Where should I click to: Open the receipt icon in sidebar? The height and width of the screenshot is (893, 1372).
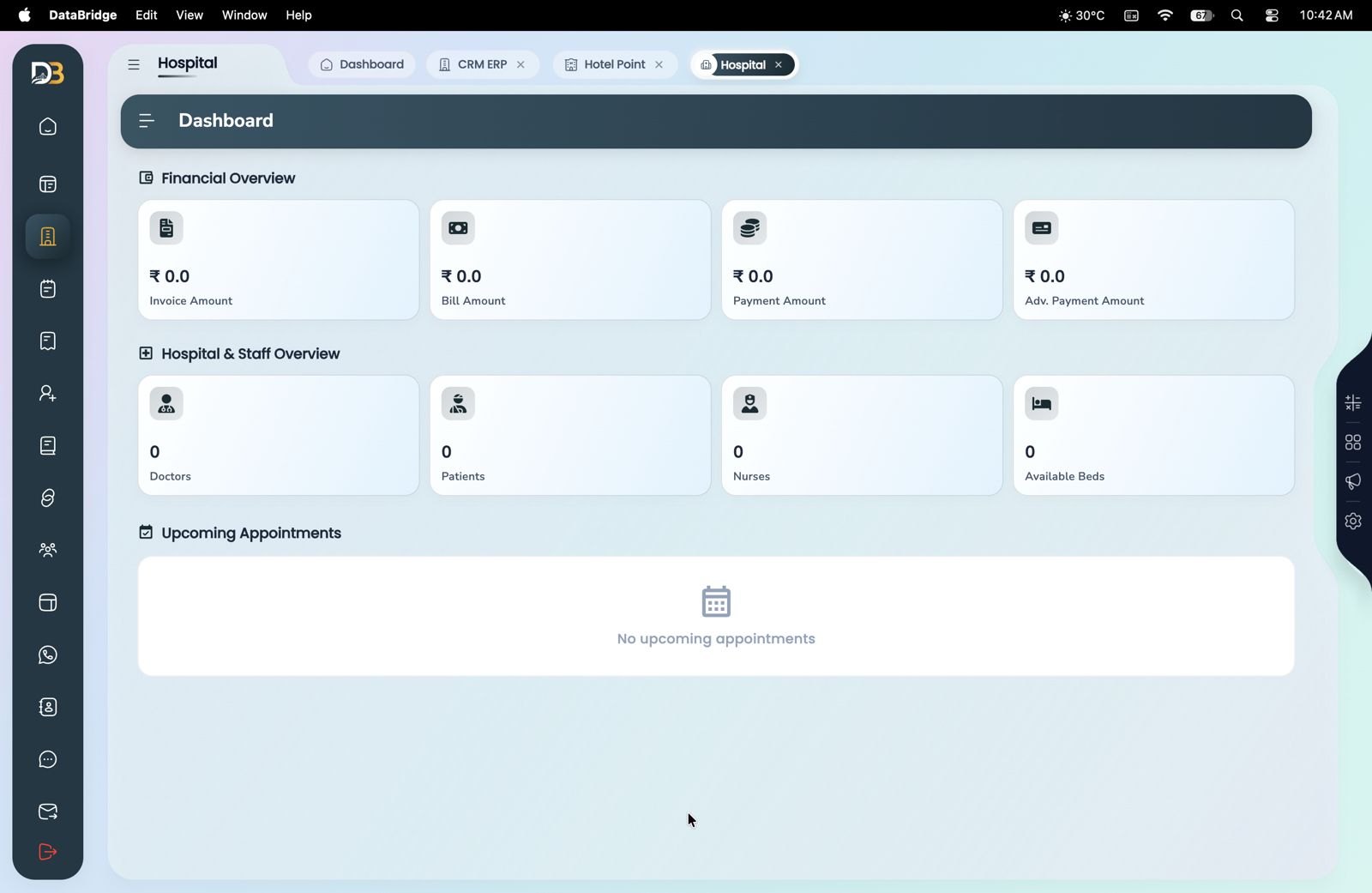[48, 341]
